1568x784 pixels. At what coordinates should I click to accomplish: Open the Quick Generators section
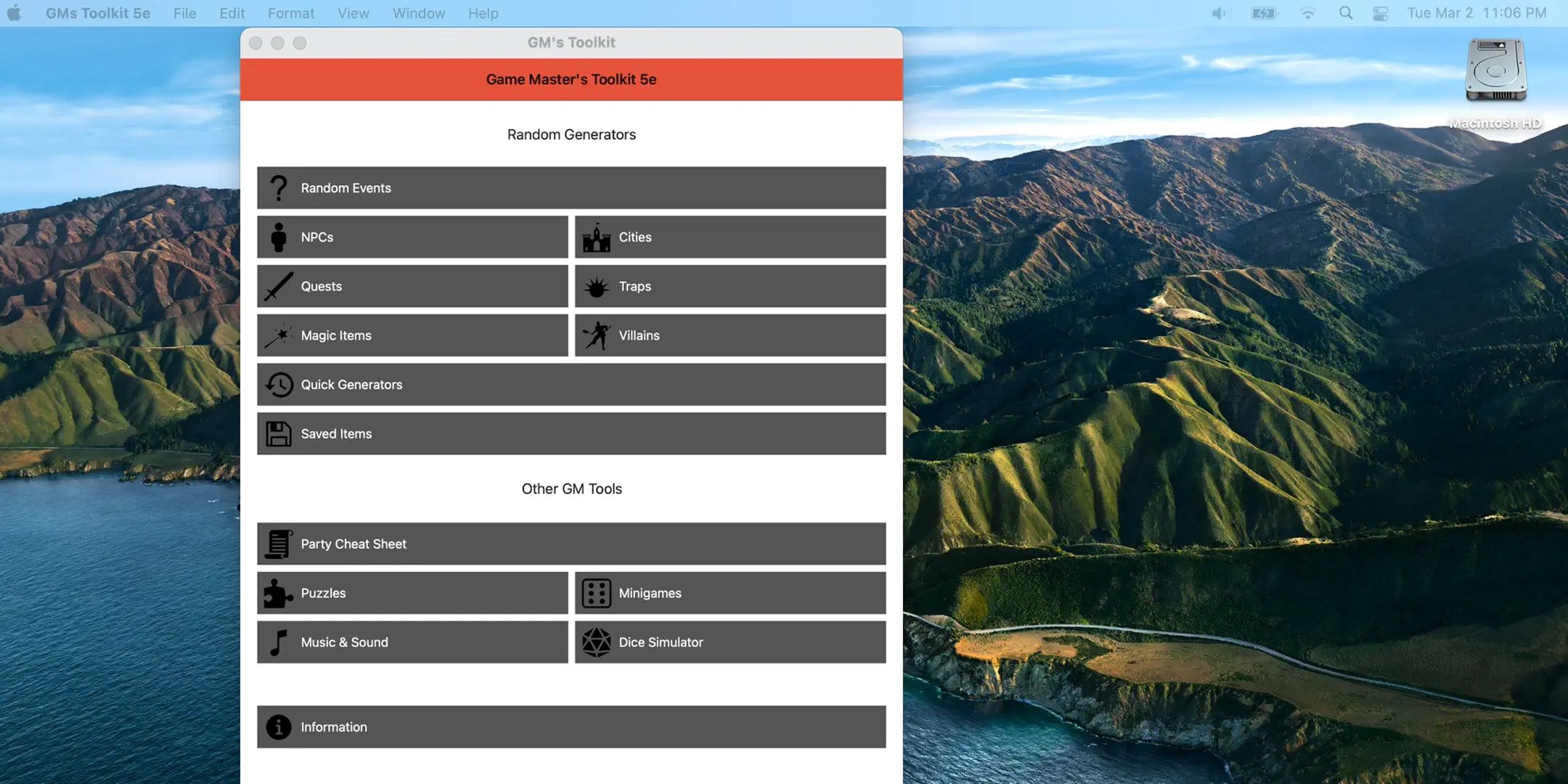coord(571,384)
